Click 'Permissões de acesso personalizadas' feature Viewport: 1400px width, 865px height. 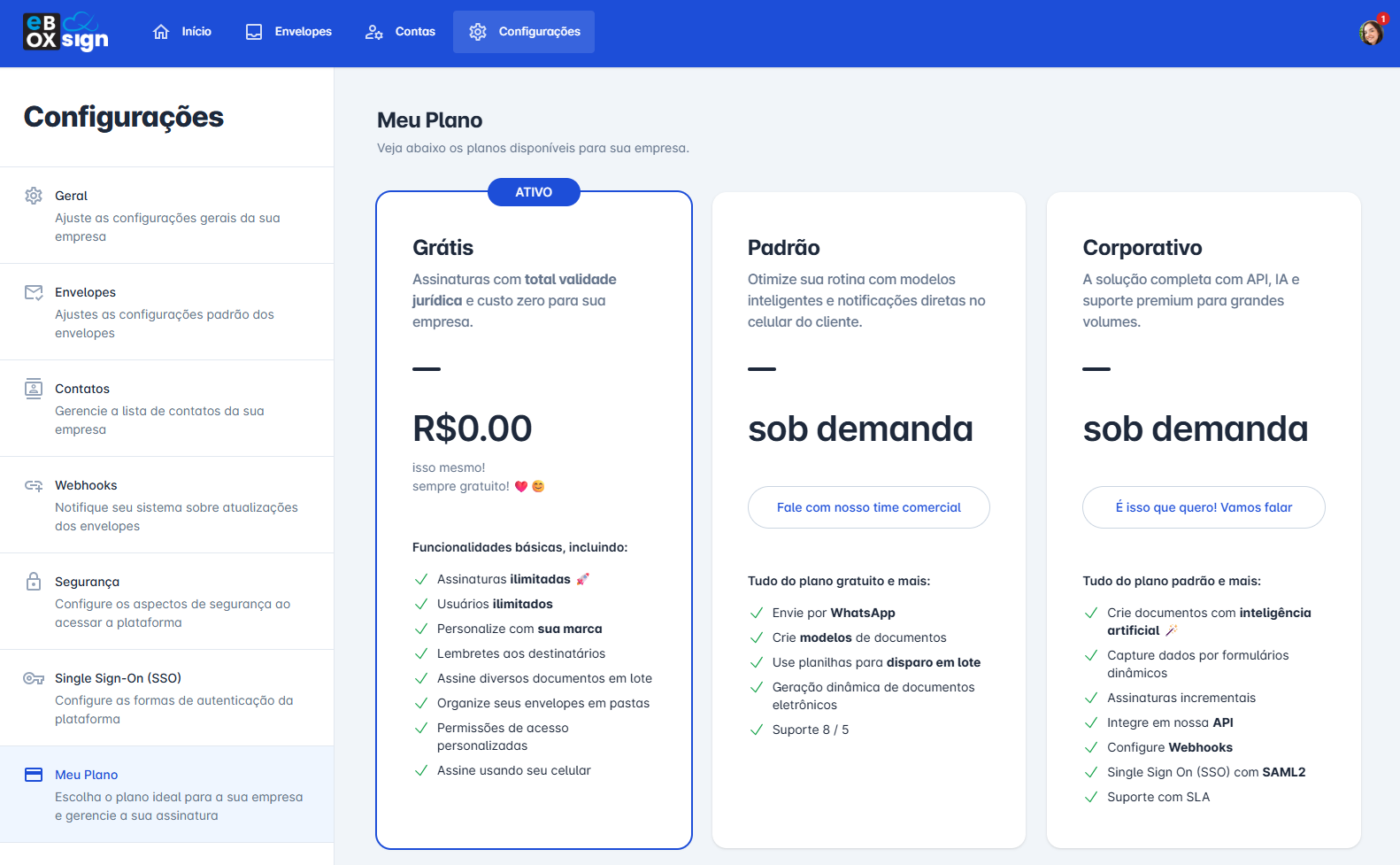click(503, 737)
